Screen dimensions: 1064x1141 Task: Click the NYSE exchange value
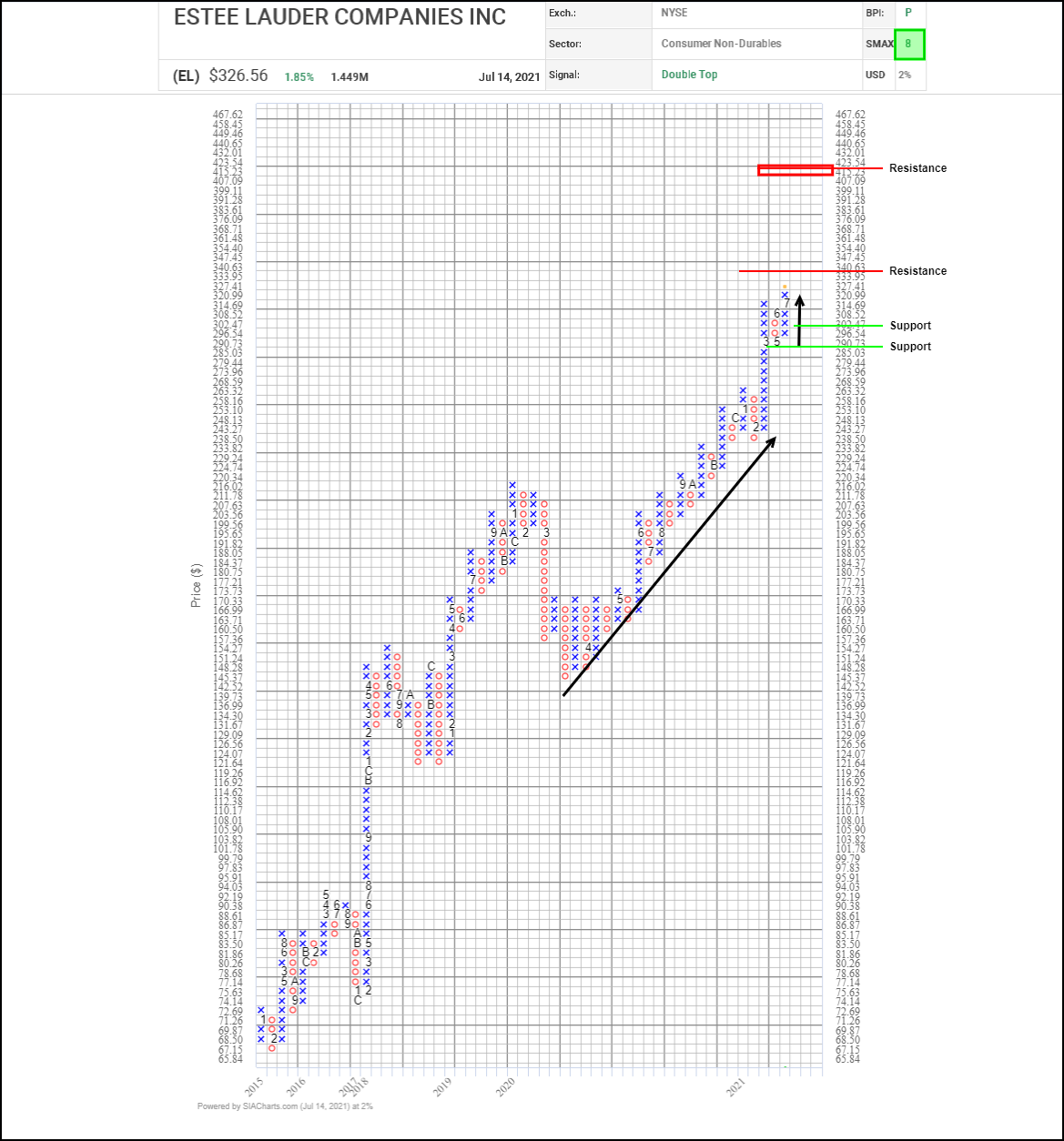[674, 13]
